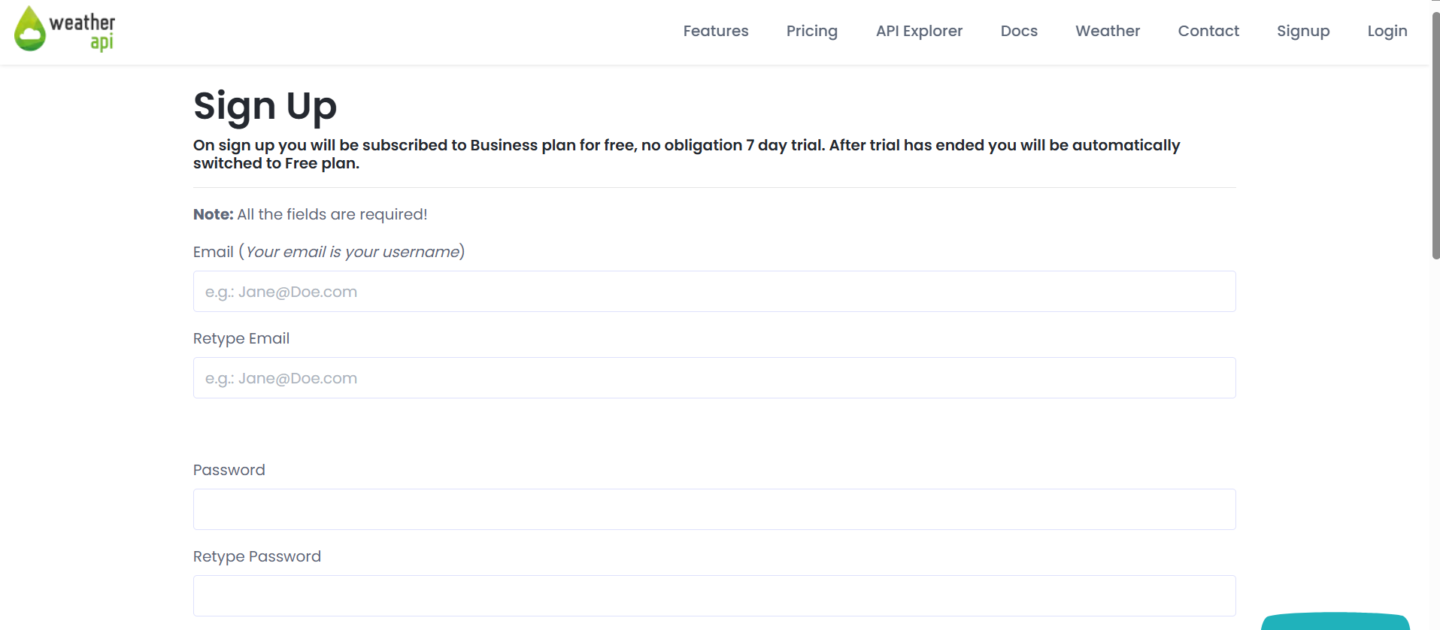
Task: Click the Retype Email label text
Action: [241, 339]
